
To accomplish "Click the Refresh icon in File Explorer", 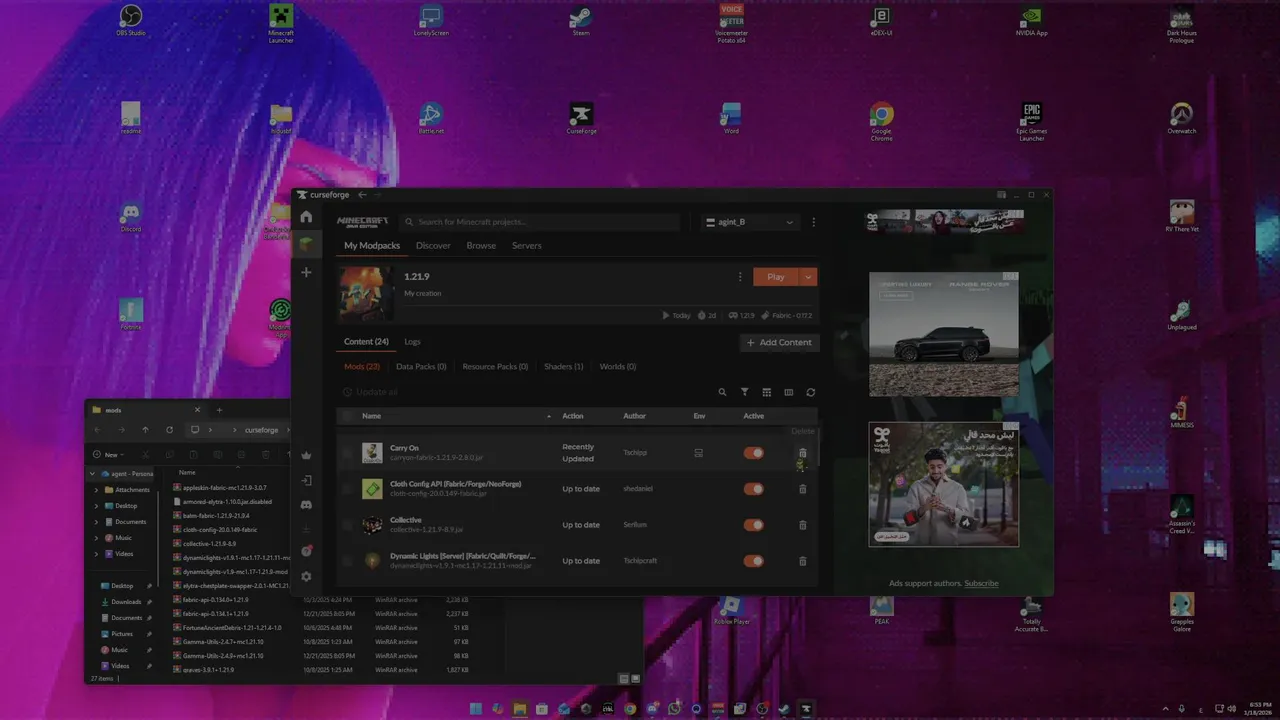I will (169, 430).
